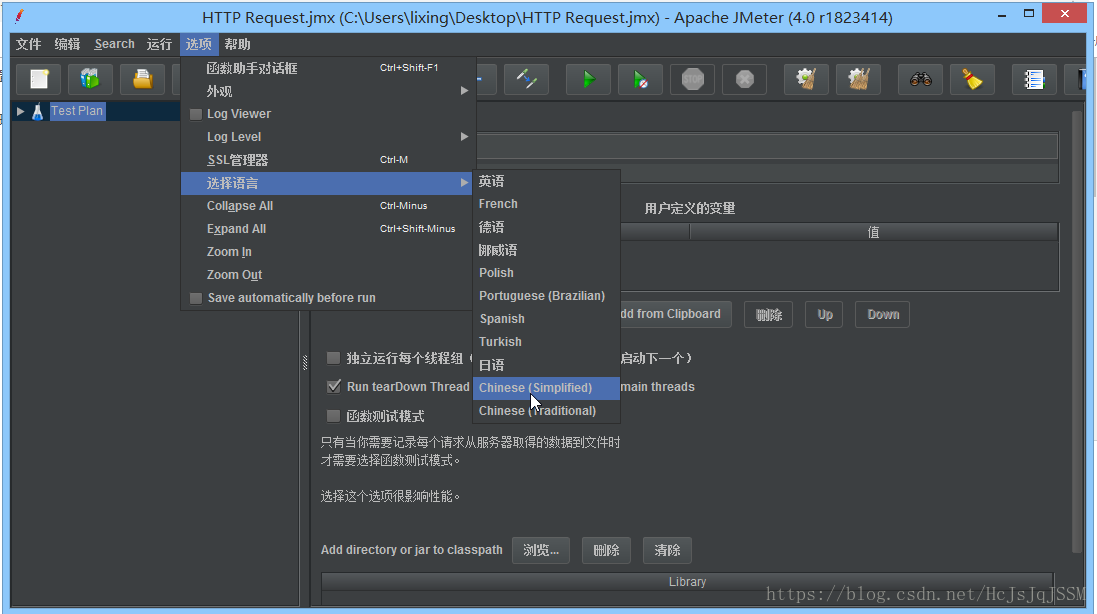The width and height of the screenshot is (1097, 614).
Task: Click 删除 button beside Up
Action: coord(768,315)
